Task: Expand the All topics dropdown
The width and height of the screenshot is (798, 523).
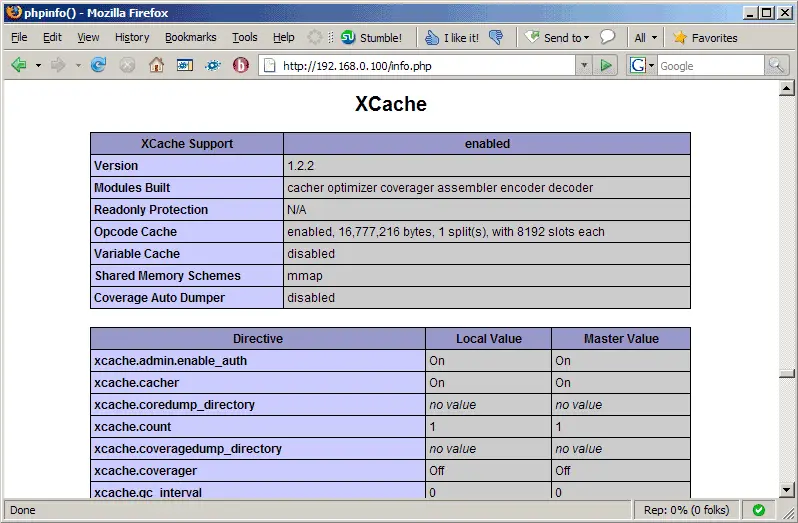Action: pos(645,37)
